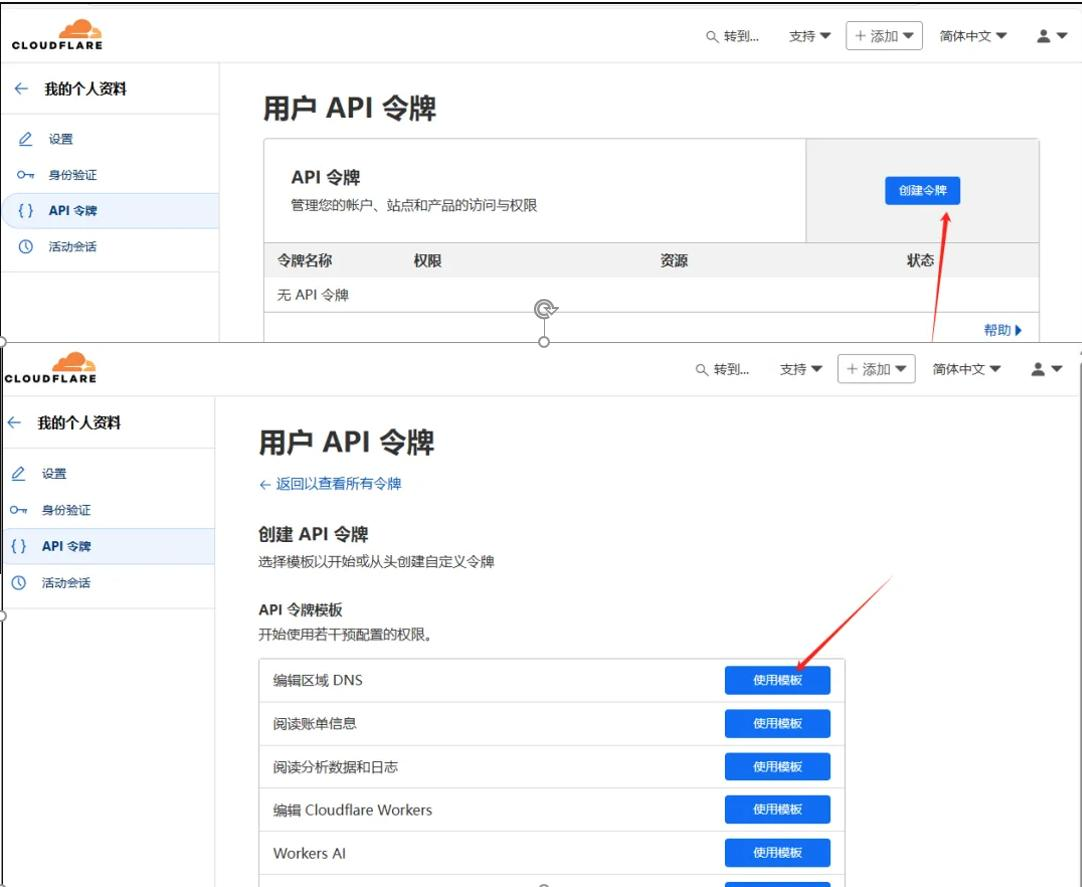Image resolution: width=1082 pixels, height=887 pixels.
Task: Click the 阅读分析数据和日志 template name
Action: (x=335, y=767)
